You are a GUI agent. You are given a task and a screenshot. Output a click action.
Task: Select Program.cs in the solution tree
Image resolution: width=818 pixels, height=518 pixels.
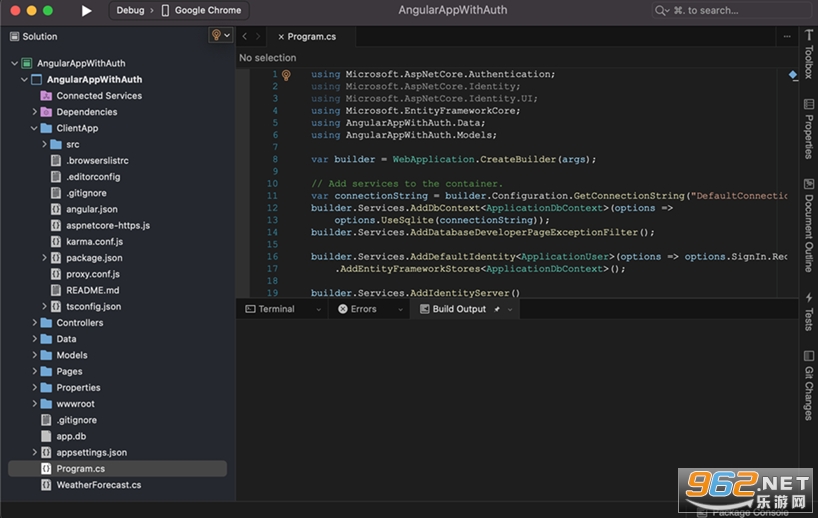tap(117, 468)
